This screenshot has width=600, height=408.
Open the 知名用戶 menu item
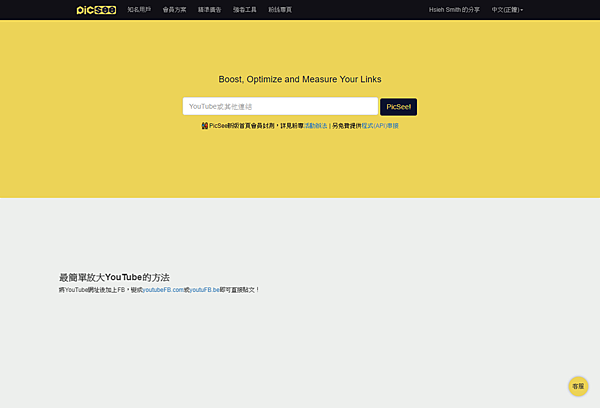tap(139, 10)
